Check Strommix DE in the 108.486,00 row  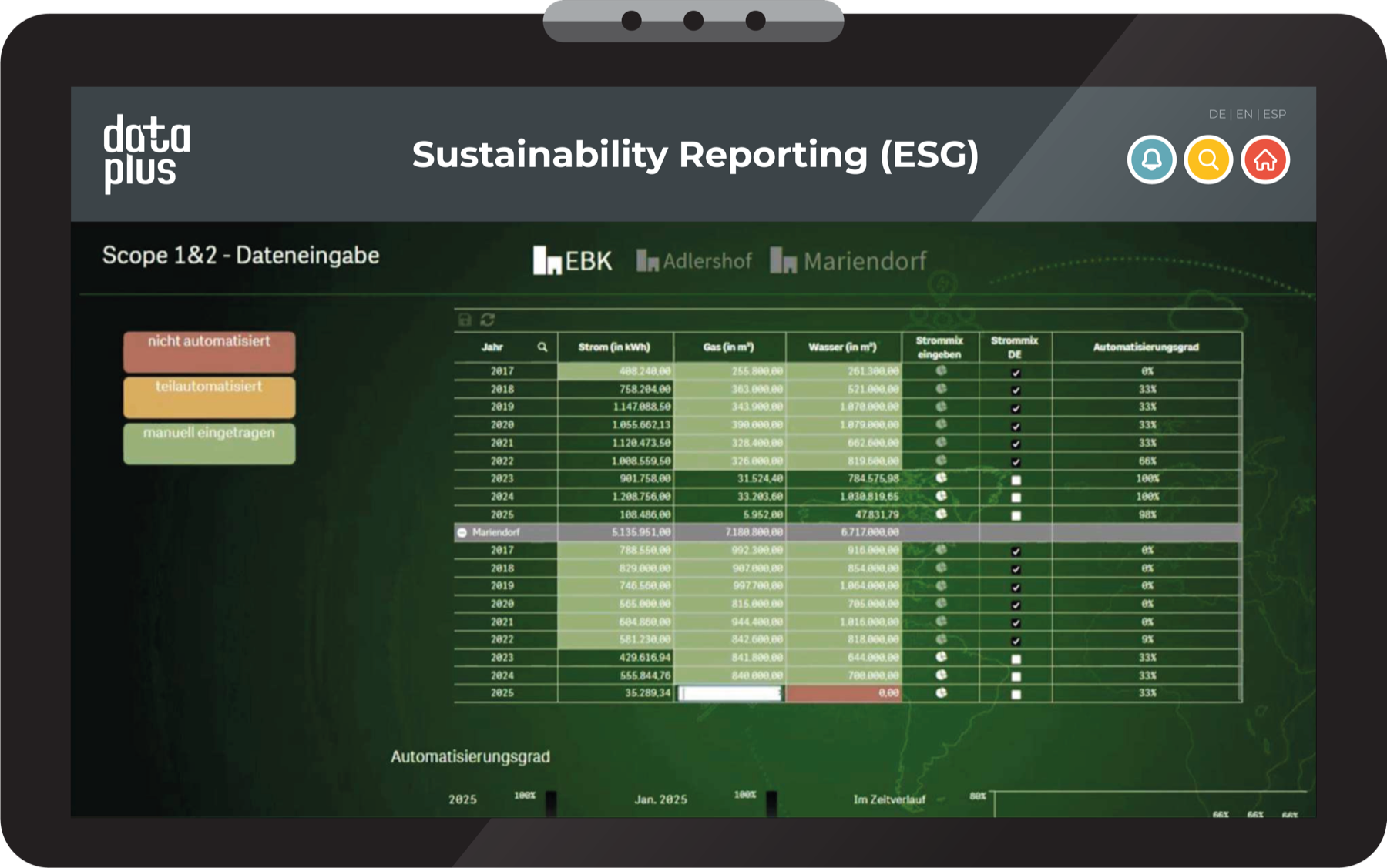coord(1016,515)
